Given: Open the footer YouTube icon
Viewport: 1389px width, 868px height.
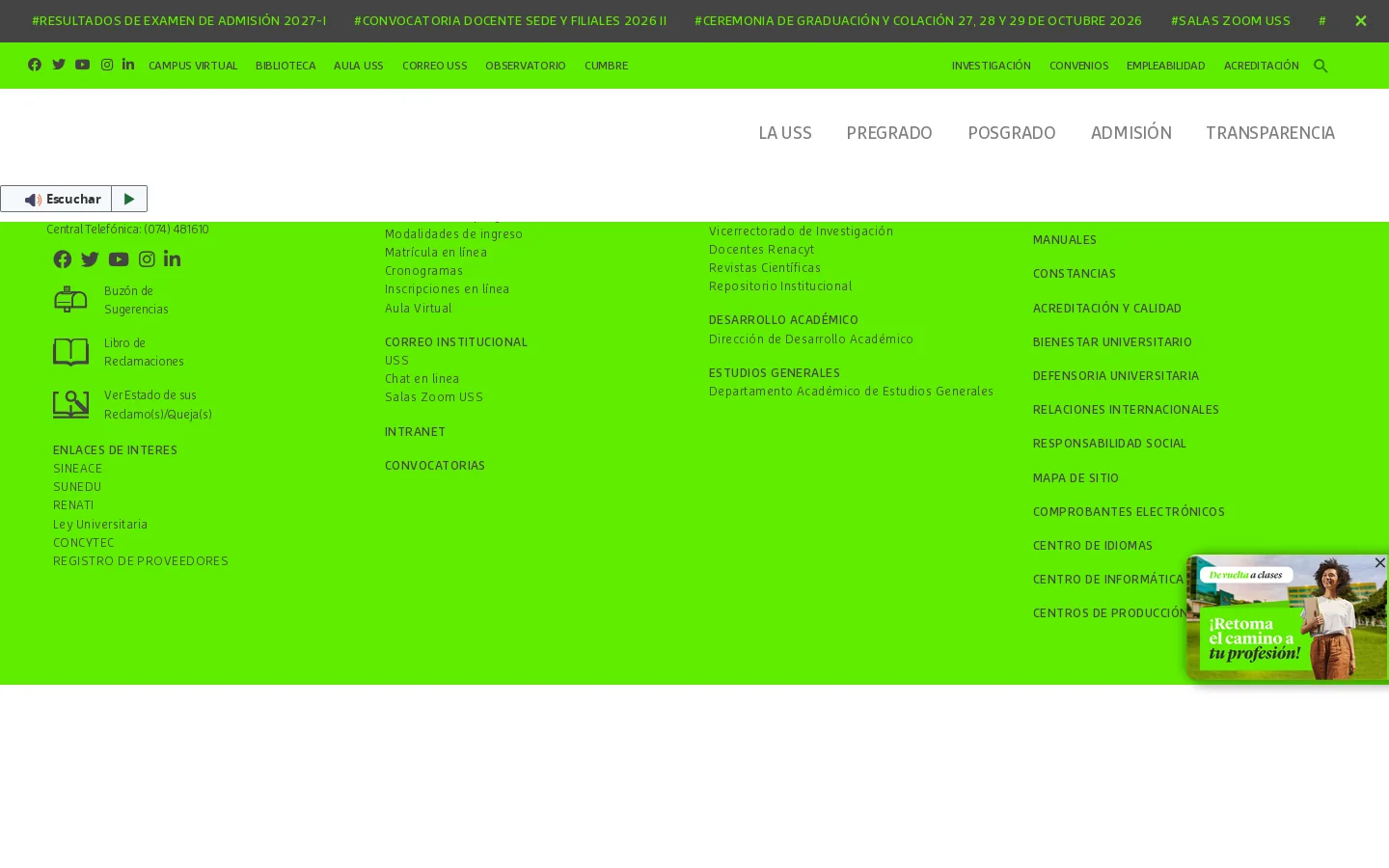Looking at the screenshot, I should [119, 258].
